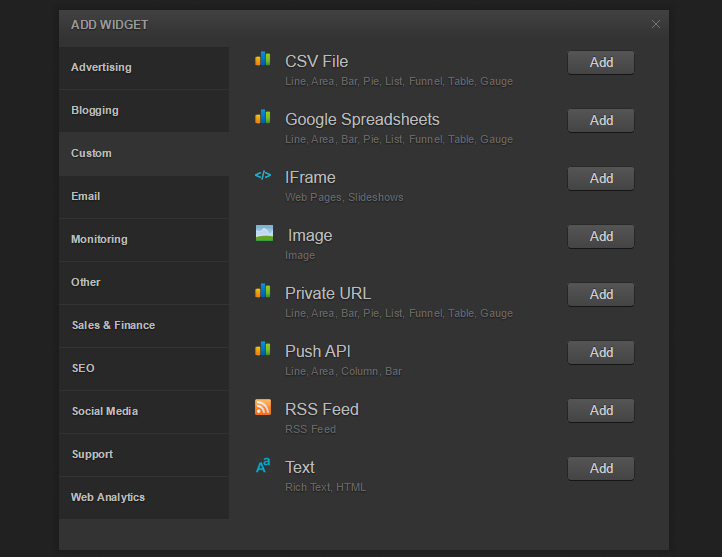This screenshot has width=722, height=557.
Task: Click the Push API chart icon
Action: 262,349
